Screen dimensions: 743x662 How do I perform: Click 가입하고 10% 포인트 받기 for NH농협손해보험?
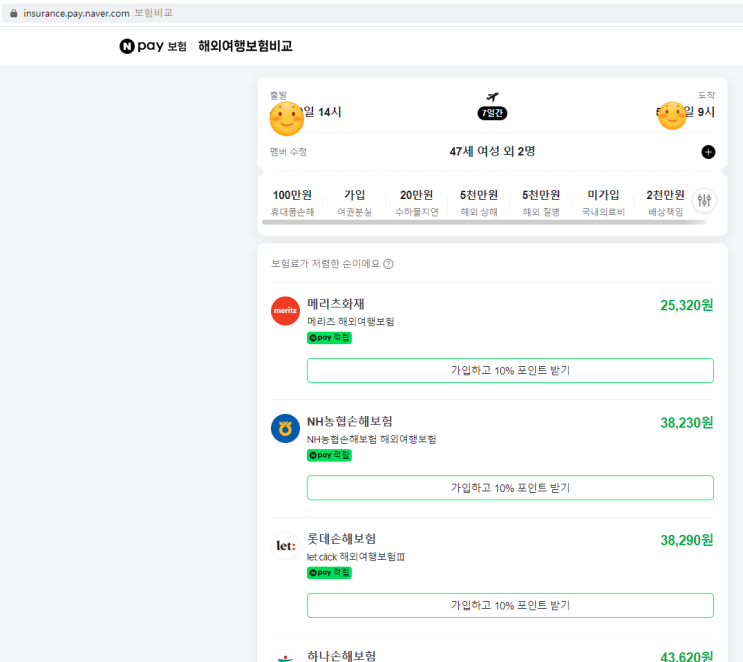click(510, 488)
